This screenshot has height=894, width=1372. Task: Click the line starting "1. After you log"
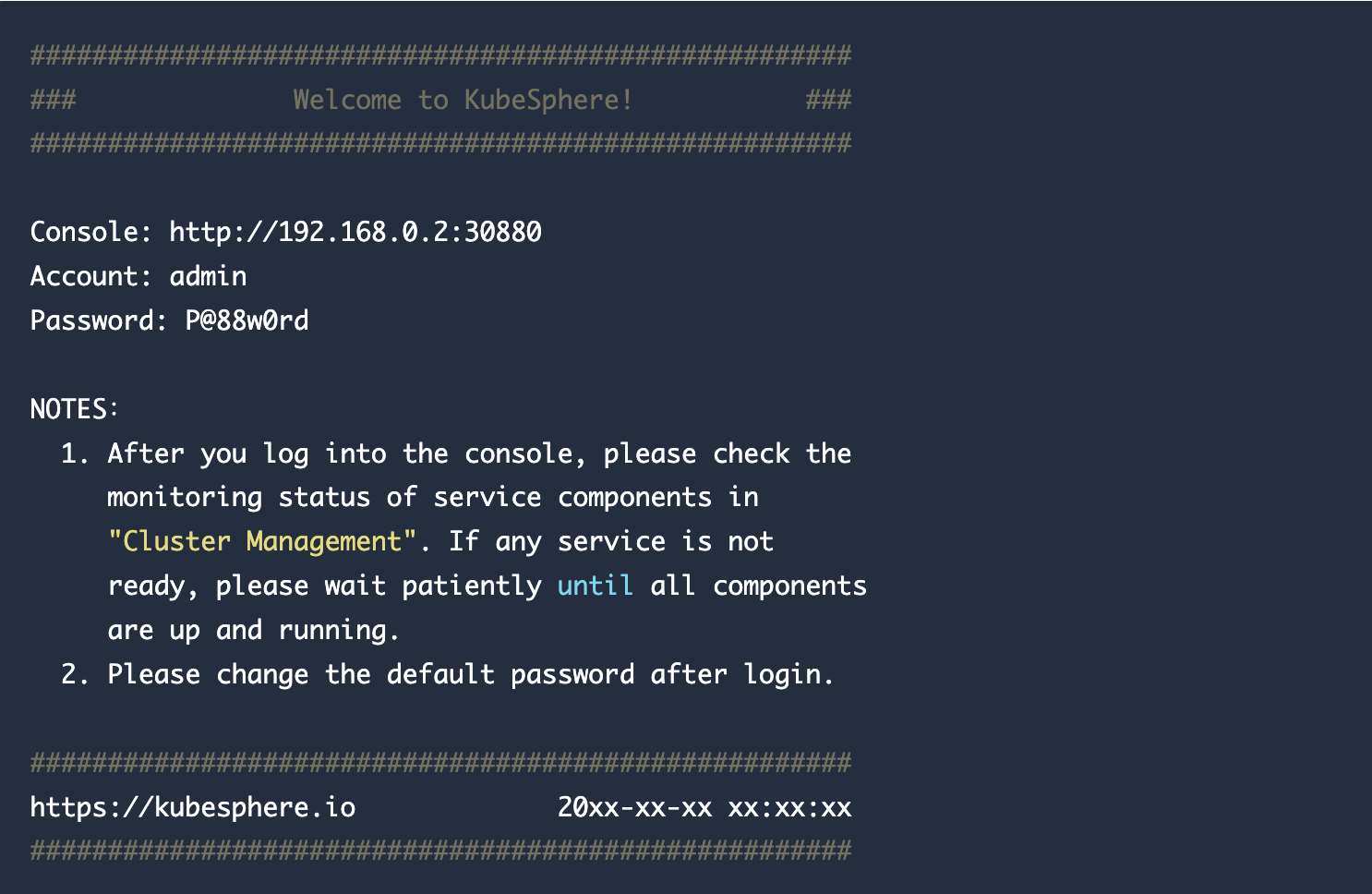pos(455,453)
